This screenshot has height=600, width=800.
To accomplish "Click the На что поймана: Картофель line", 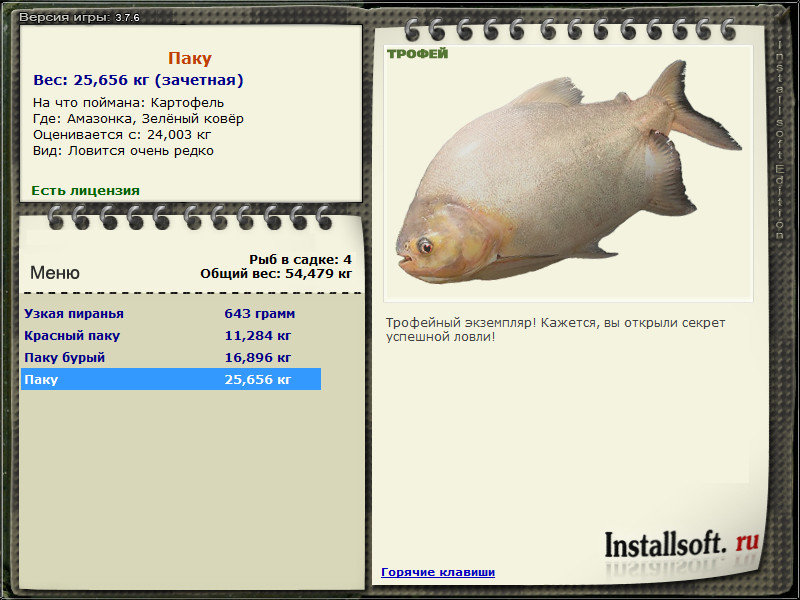I will click(128, 103).
